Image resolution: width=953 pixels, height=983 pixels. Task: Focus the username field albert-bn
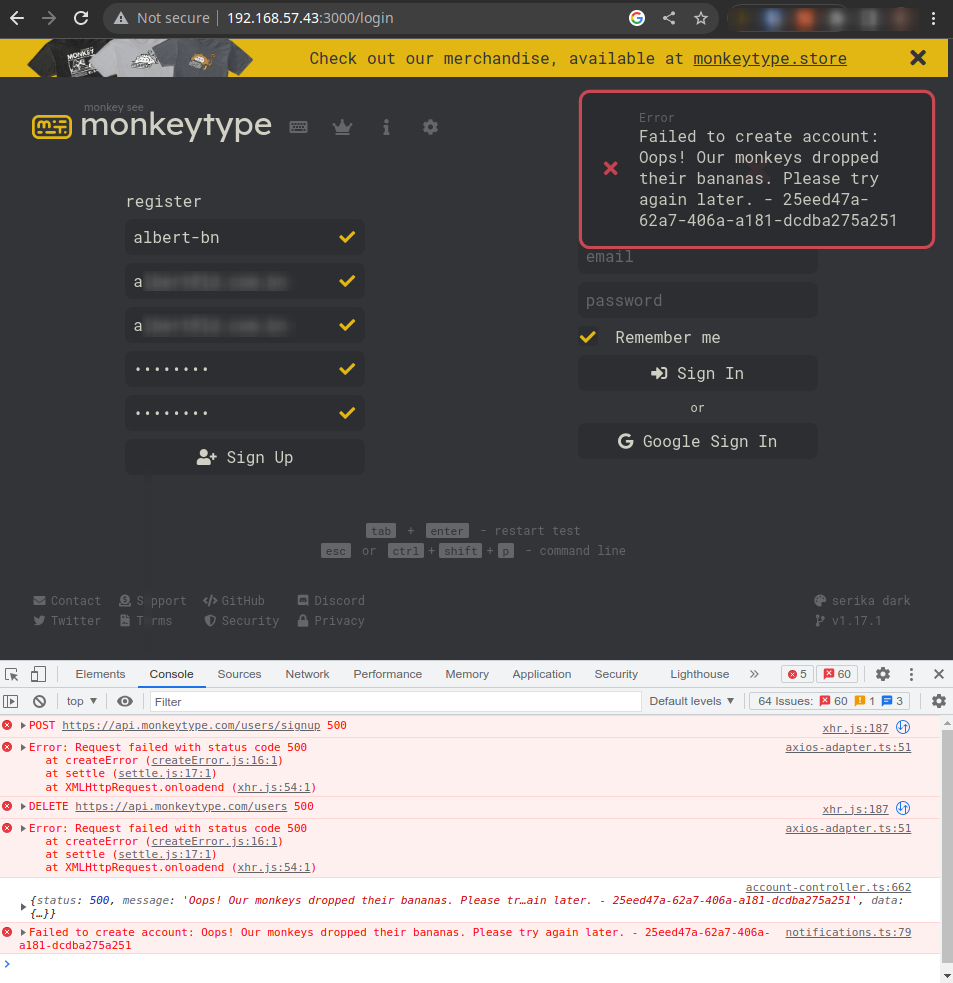(x=245, y=237)
